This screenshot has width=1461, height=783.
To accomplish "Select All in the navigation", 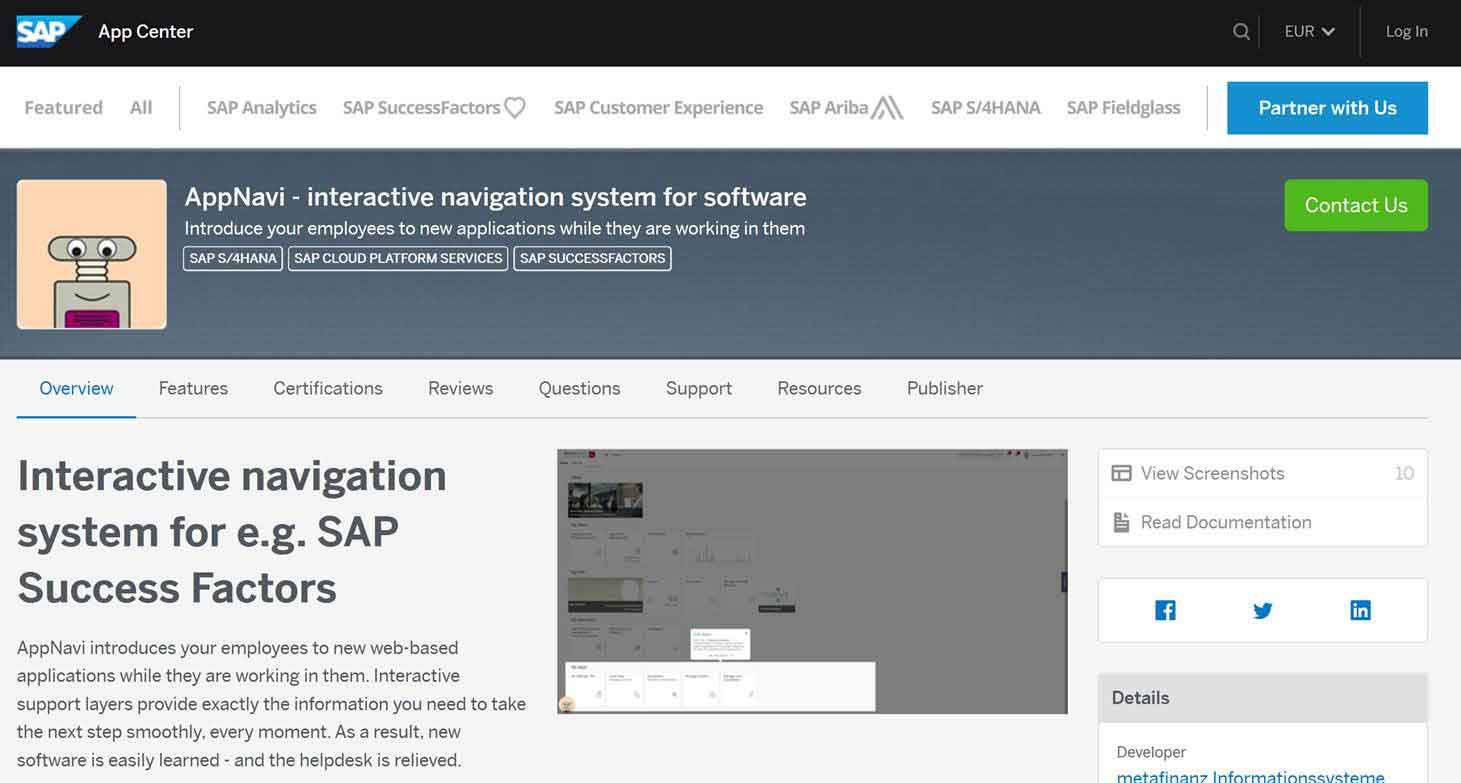I will tap(141, 108).
